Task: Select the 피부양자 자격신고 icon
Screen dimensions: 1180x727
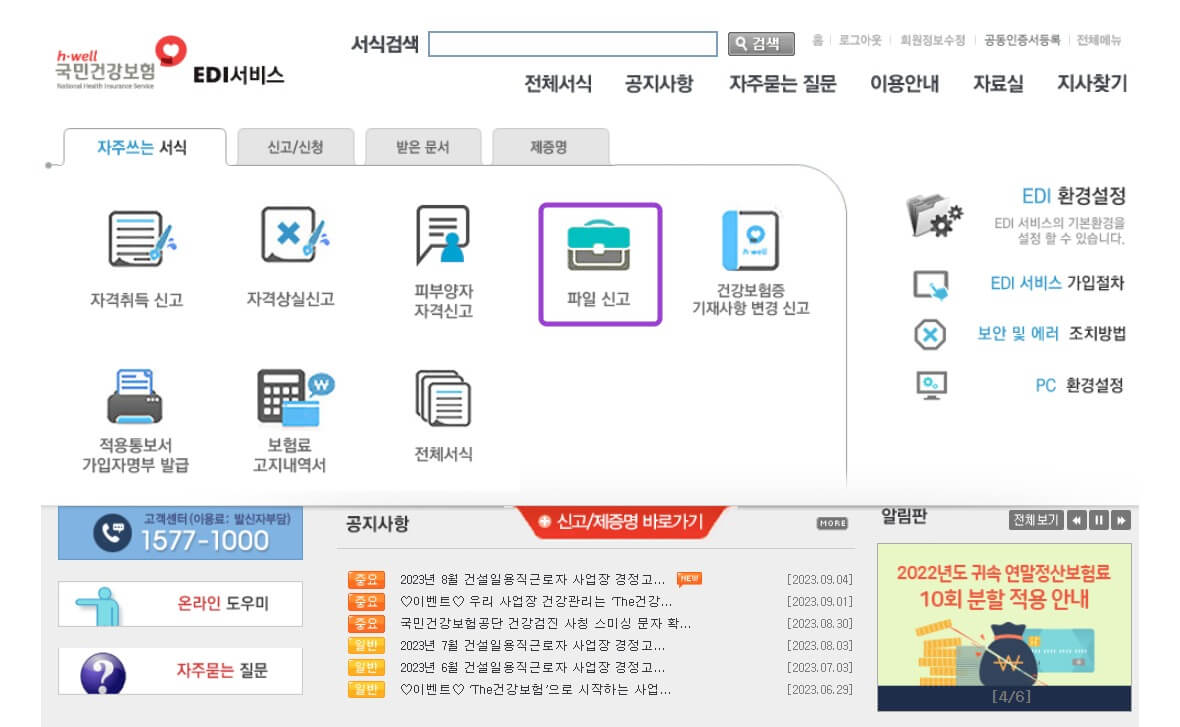Action: pyautogui.click(x=442, y=237)
